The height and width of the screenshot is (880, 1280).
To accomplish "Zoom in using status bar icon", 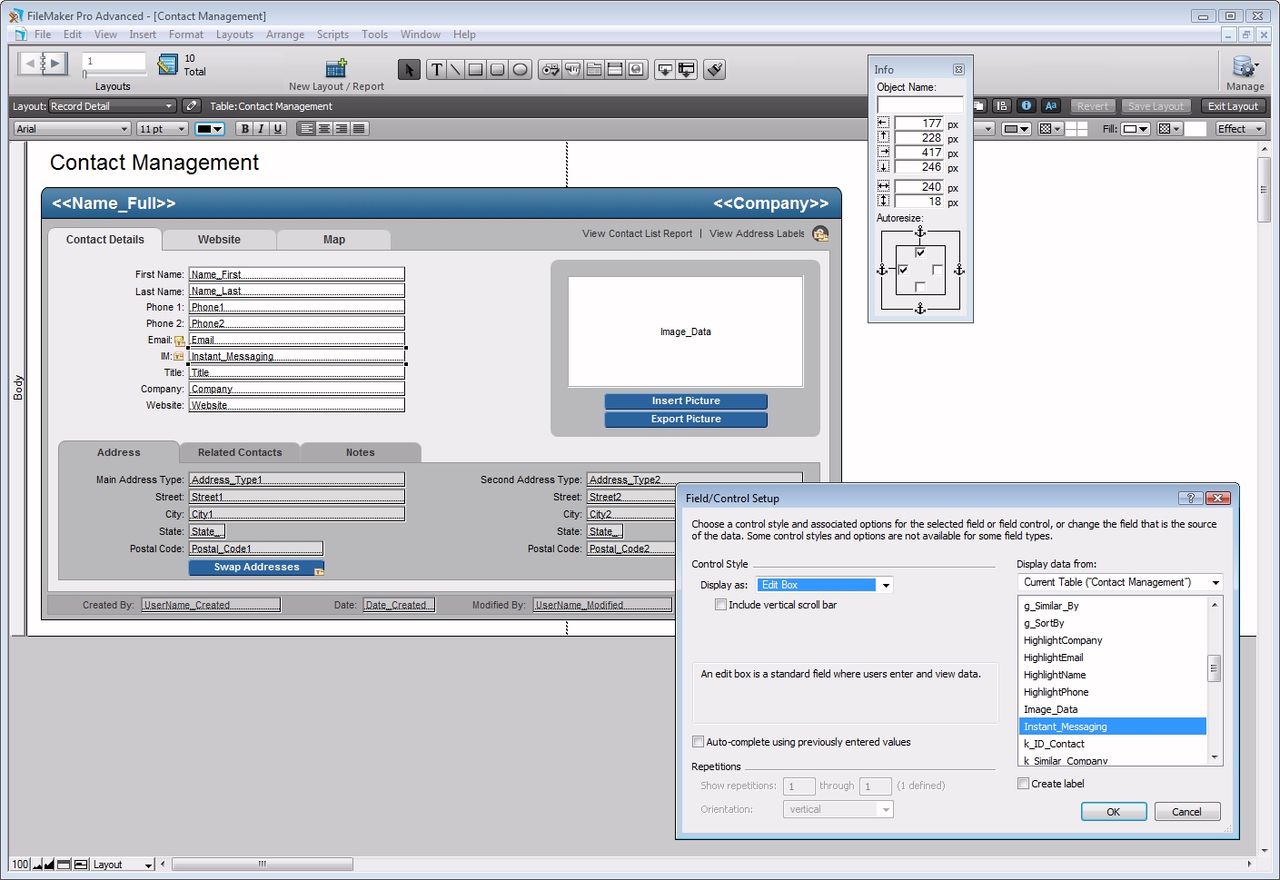I will pyautogui.click(x=51, y=864).
